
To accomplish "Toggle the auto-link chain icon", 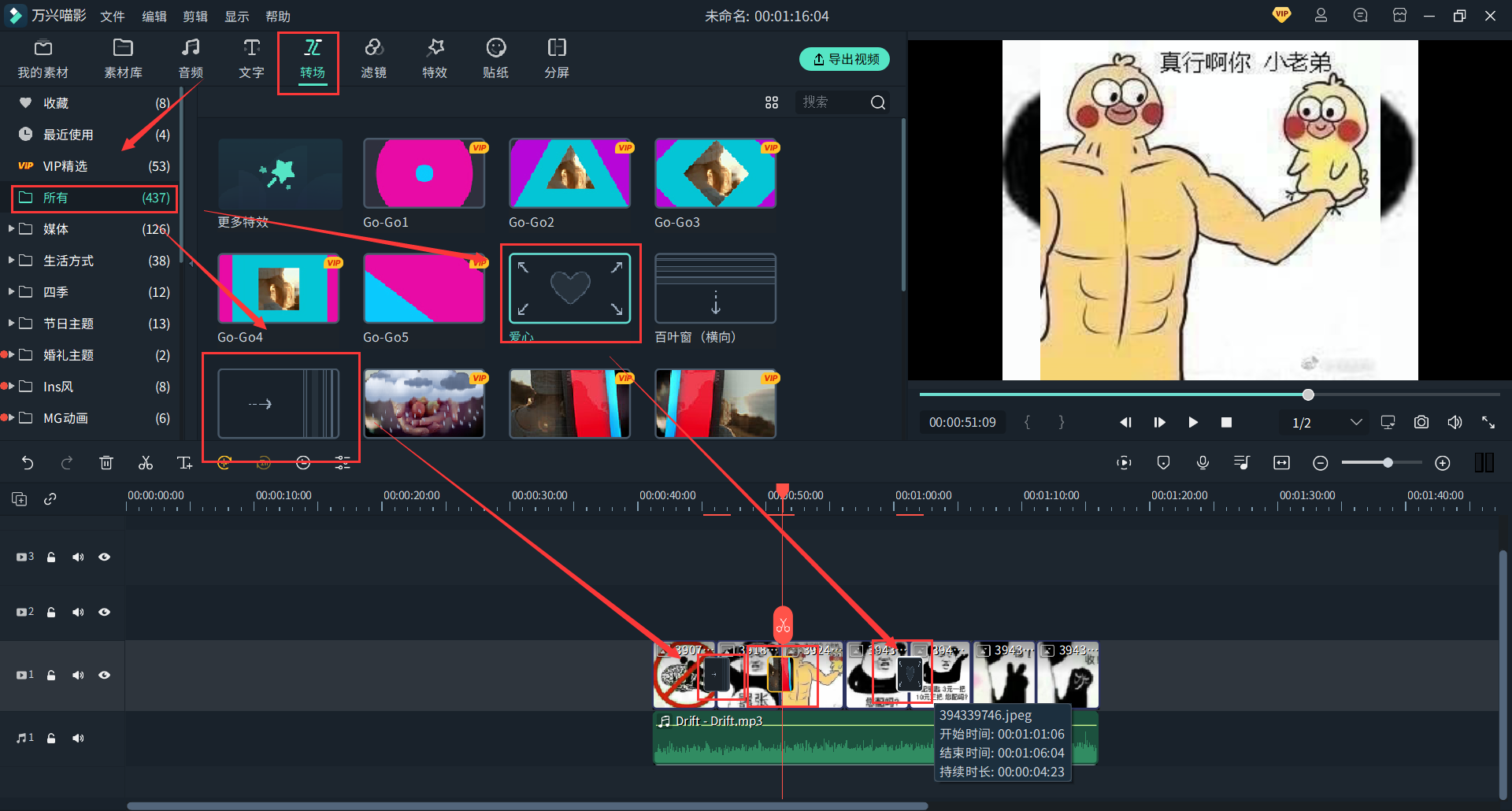I will click(50, 498).
